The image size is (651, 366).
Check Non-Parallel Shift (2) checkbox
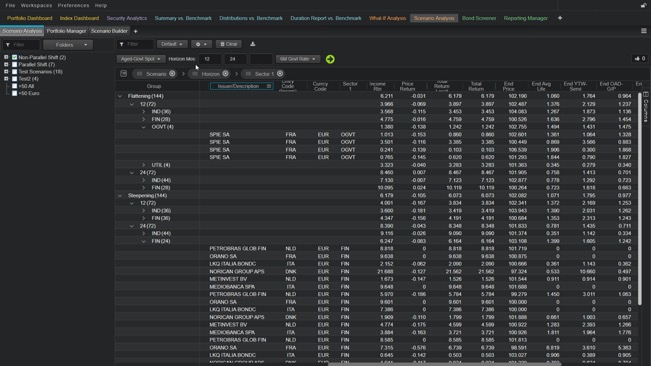[x=15, y=58]
